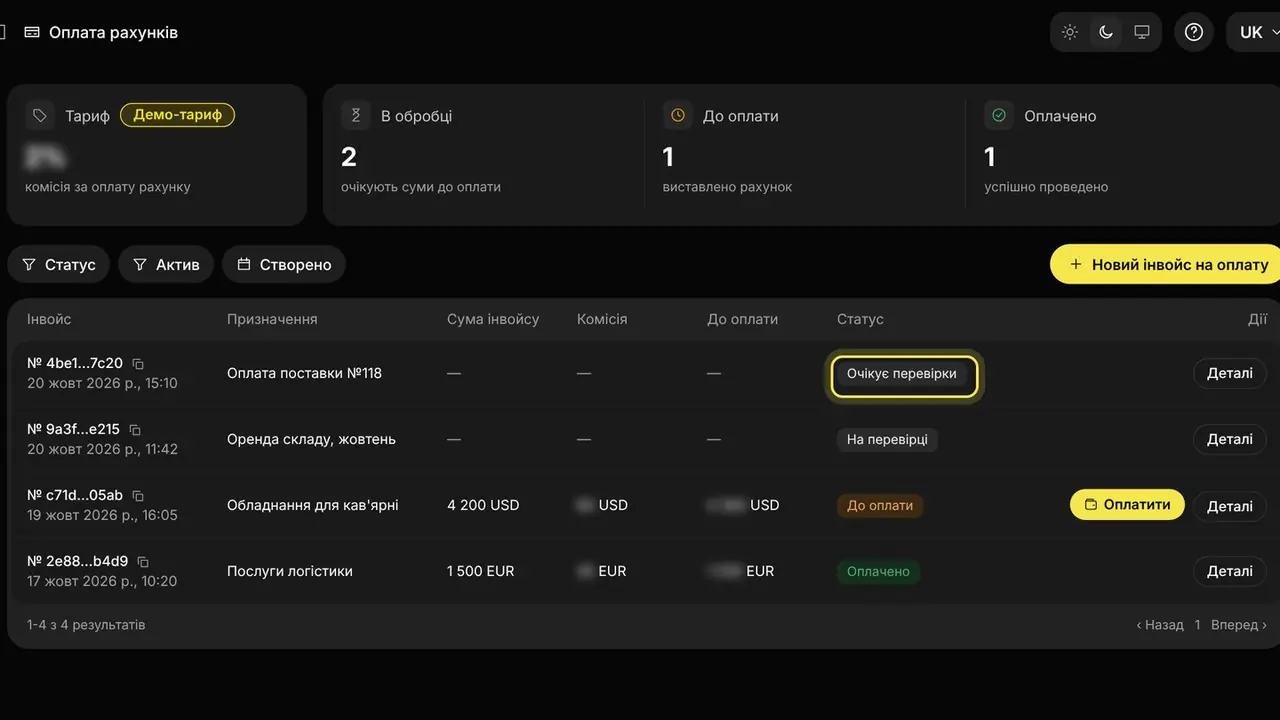
Task: Go to previous page with Назад
Action: tap(1160, 625)
